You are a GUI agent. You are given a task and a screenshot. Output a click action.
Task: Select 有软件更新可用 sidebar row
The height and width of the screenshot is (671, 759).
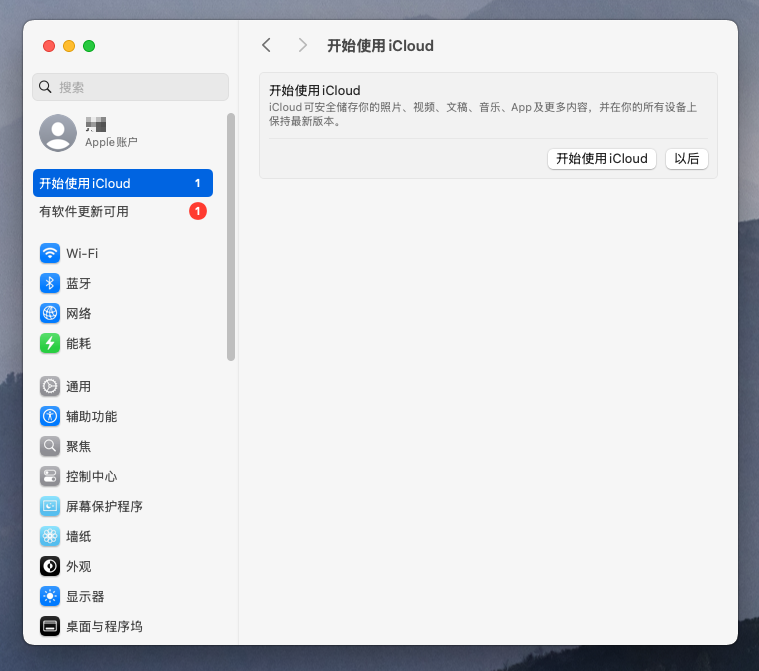click(123, 211)
